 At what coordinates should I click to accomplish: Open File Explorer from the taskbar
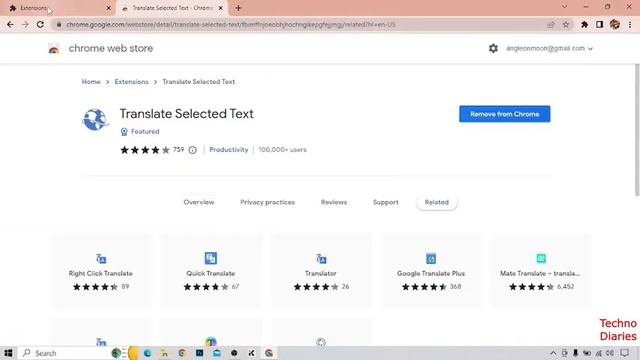(164, 353)
